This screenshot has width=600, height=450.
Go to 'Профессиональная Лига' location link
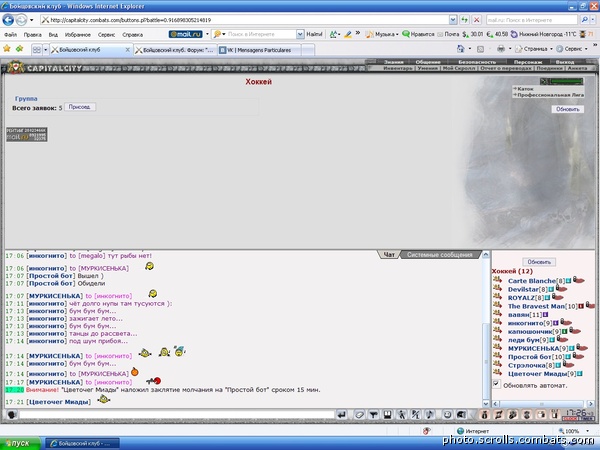coord(551,95)
